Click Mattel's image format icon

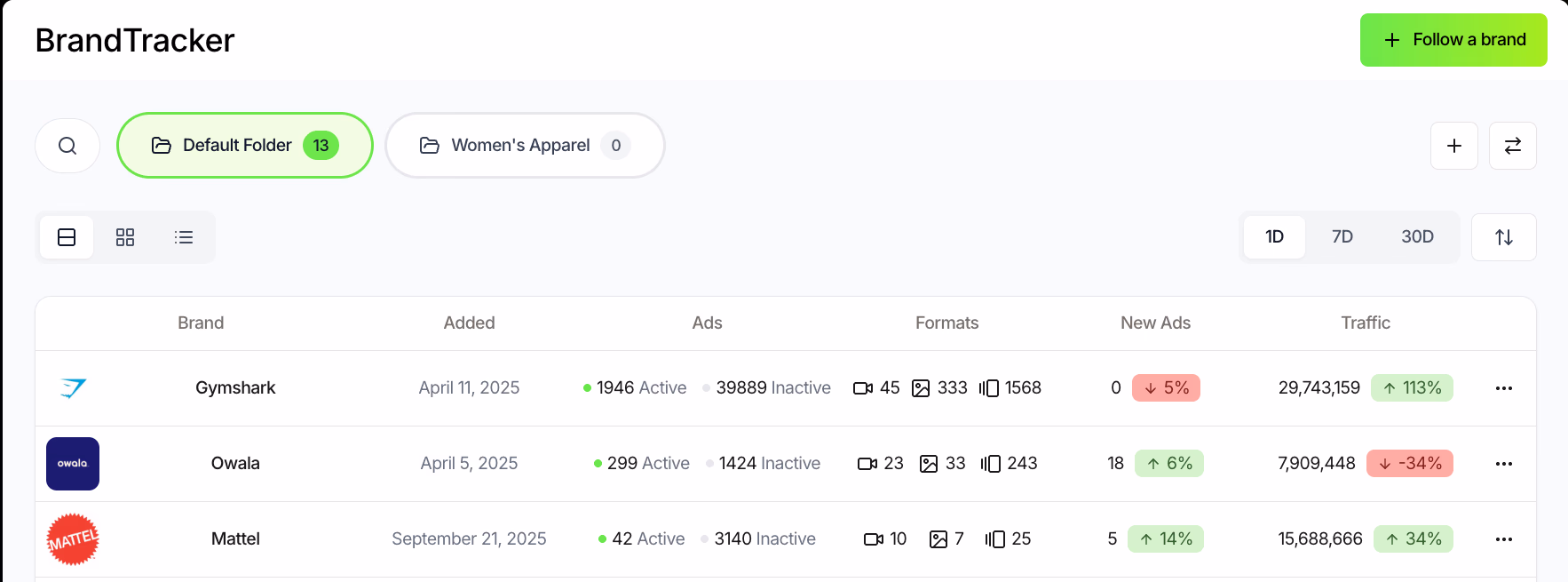[x=938, y=539]
